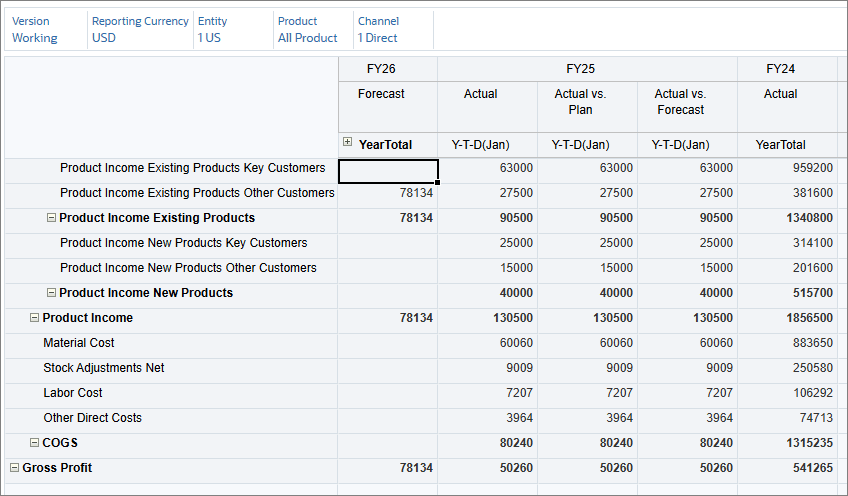Select the FY26 column header
The height and width of the screenshot is (496, 848).
tap(388, 69)
